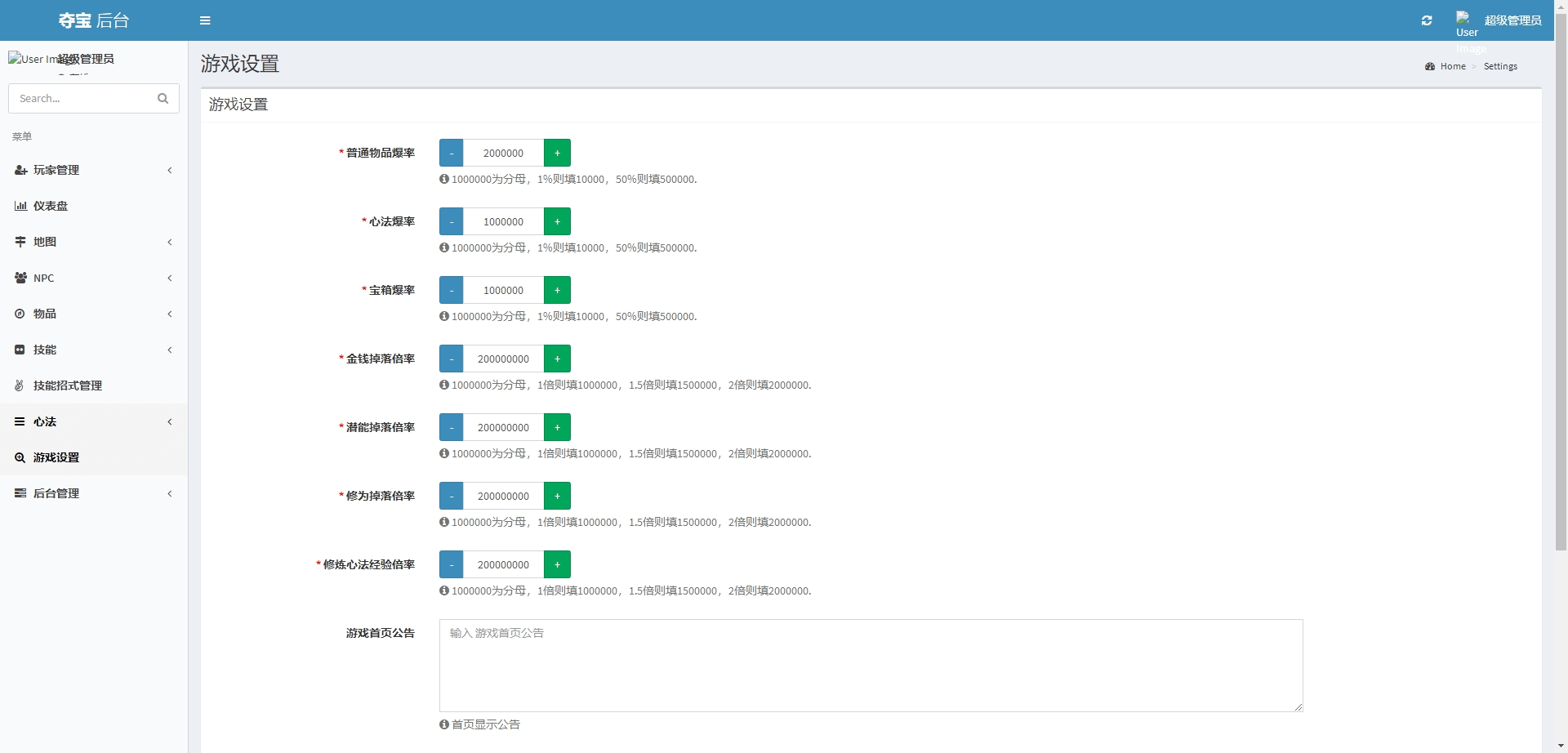This screenshot has height=753, width=1568.
Task: Click the 心法爆率 value field
Action: [503, 221]
